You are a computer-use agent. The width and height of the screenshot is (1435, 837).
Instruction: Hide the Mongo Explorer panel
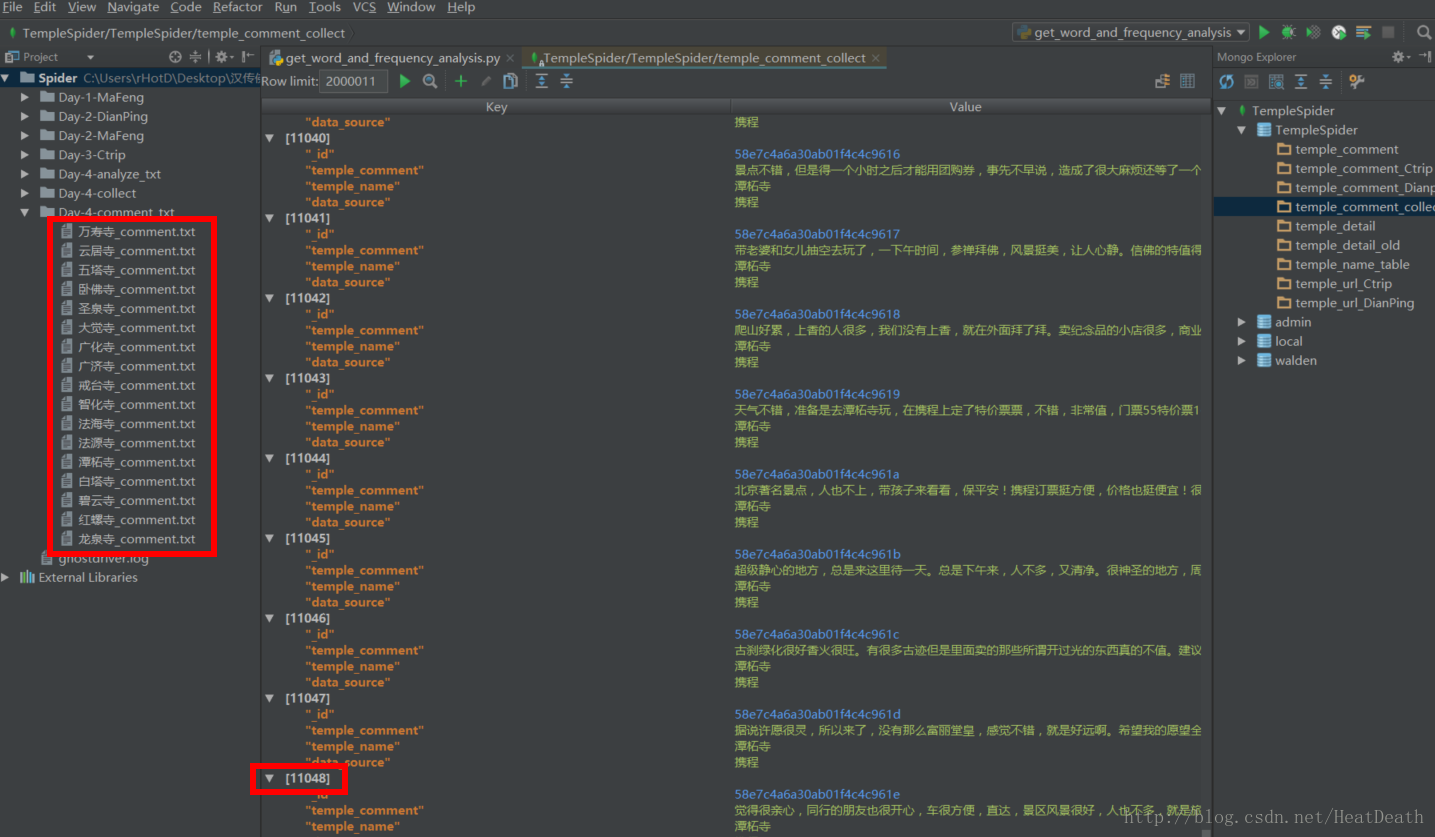(1425, 57)
